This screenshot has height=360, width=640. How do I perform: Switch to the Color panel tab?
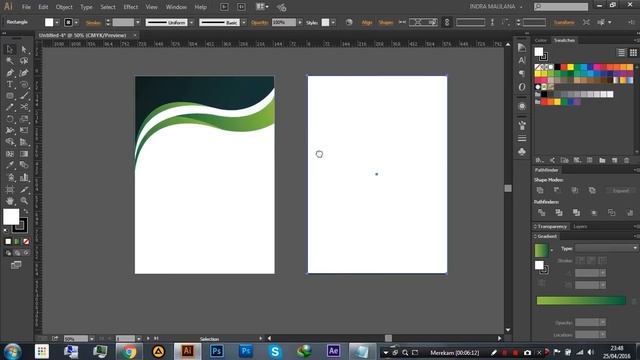[x=541, y=40]
